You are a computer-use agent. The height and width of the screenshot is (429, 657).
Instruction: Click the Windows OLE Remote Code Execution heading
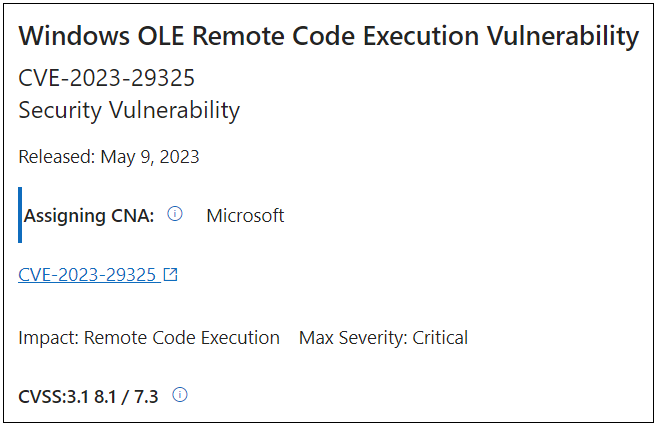(x=328, y=36)
